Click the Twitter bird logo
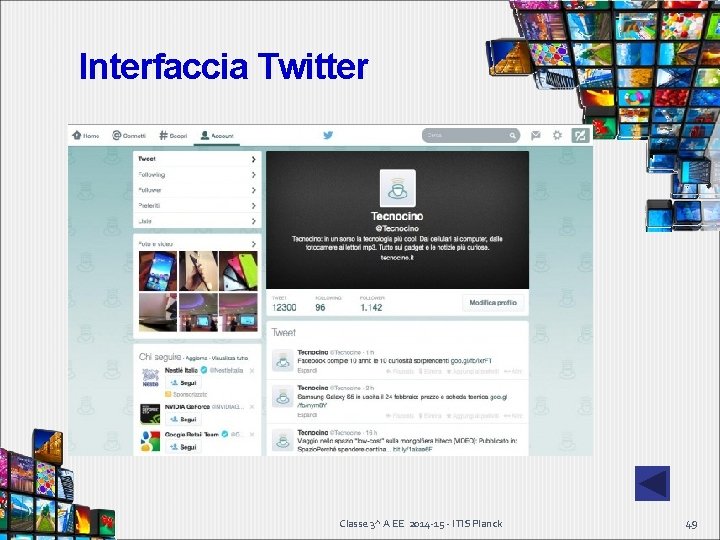The height and width of the screenshot is (540, 720). click(x=328, y=135)
